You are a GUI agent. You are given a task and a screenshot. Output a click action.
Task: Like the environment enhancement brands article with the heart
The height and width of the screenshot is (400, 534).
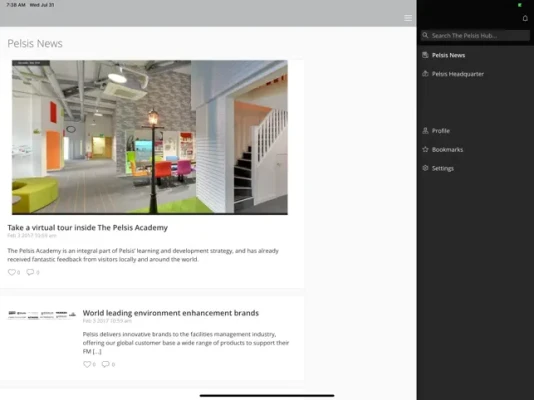tap(87, 364)
